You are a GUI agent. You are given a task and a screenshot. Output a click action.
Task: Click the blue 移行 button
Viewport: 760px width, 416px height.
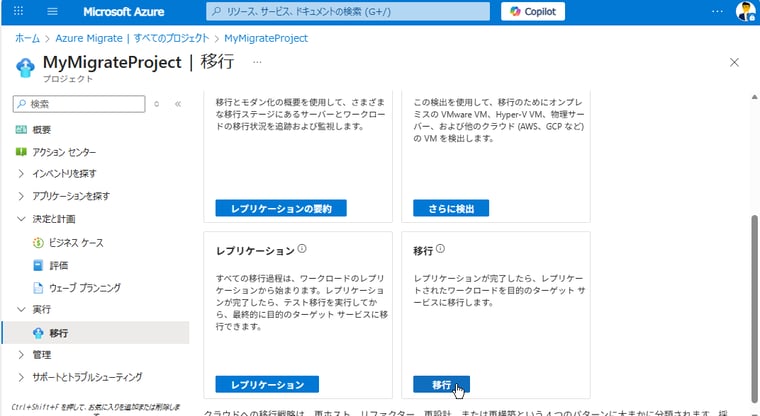[x=441, y=384]
